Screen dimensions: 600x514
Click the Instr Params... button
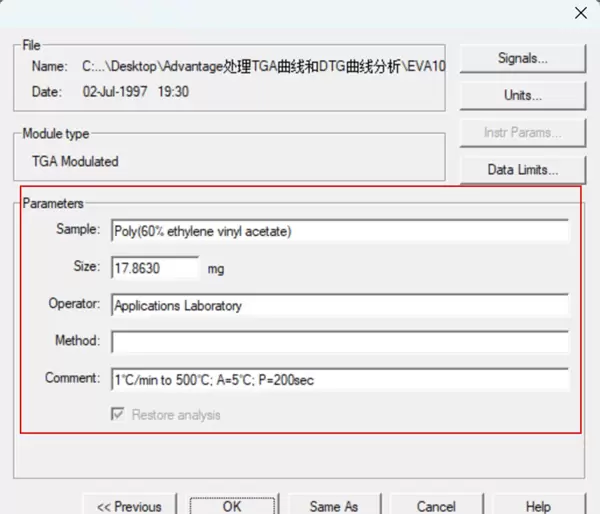point(522,133)
